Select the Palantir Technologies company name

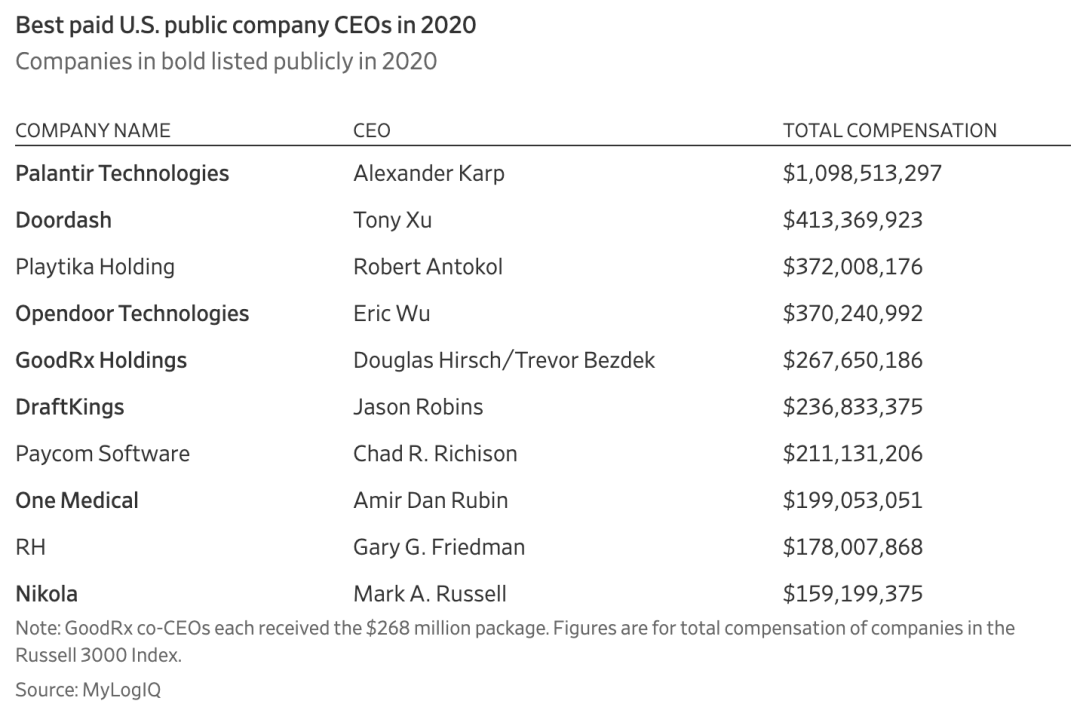tap(122, 173)
